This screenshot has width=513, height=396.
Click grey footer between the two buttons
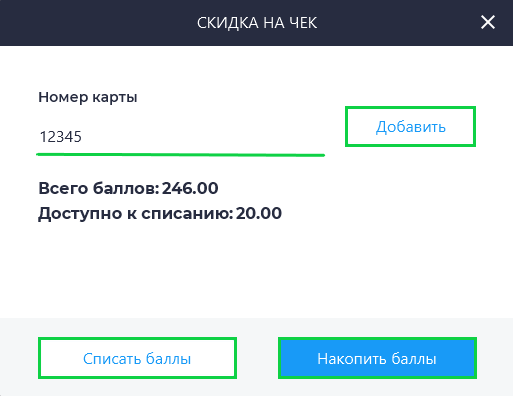tap(257, 358)
